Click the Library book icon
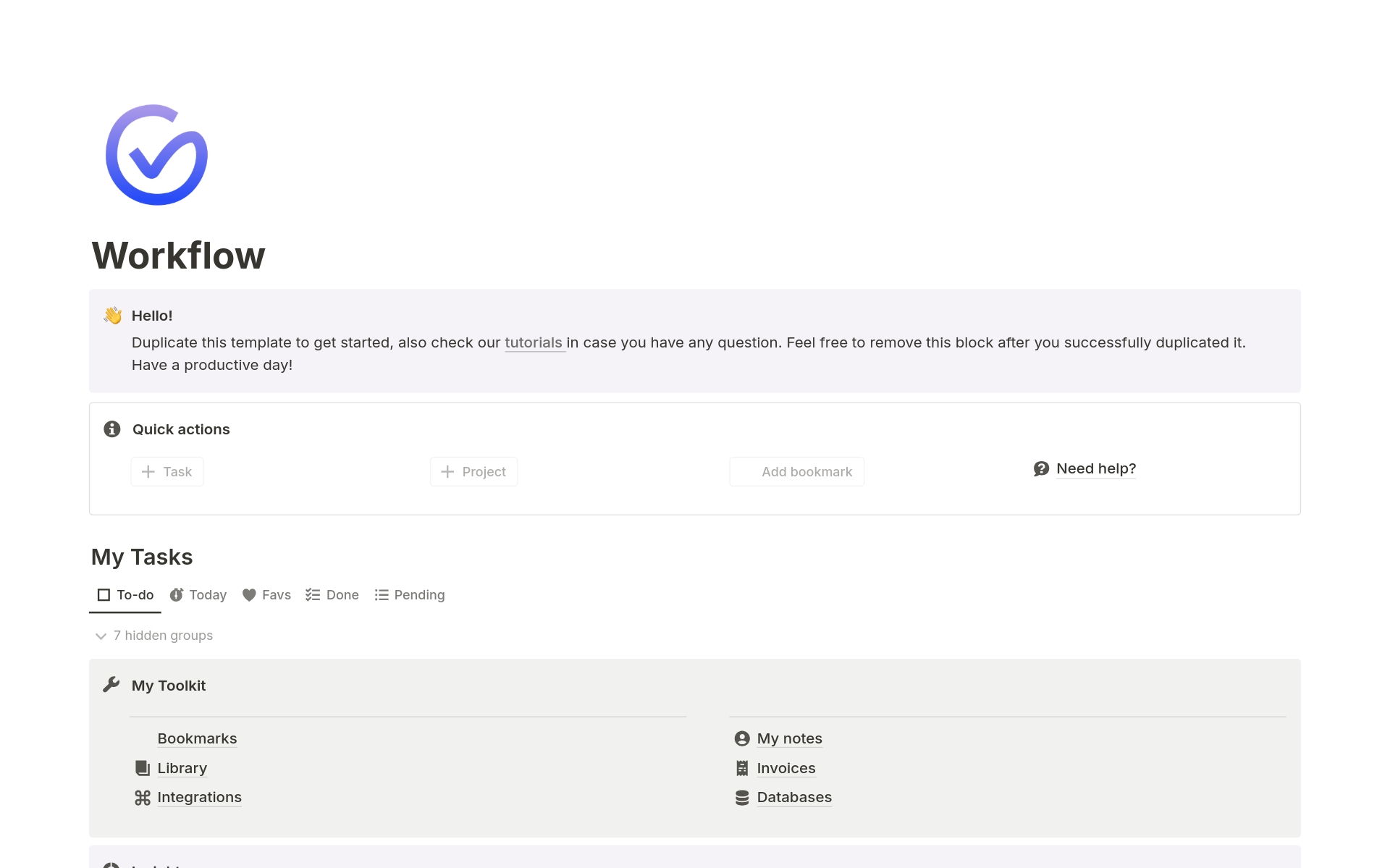Viewport: 1390px width, 868px height. coord(143,768)
